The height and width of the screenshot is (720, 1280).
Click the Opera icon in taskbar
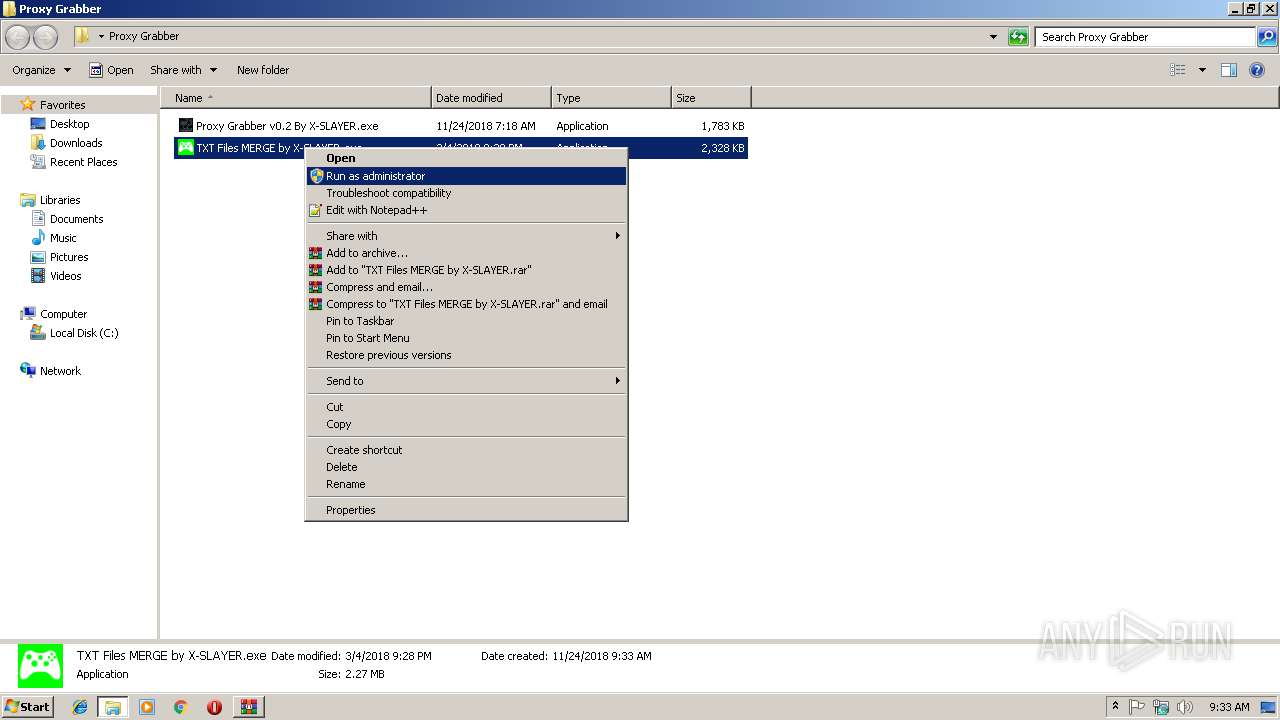click(x=214, y=707)
